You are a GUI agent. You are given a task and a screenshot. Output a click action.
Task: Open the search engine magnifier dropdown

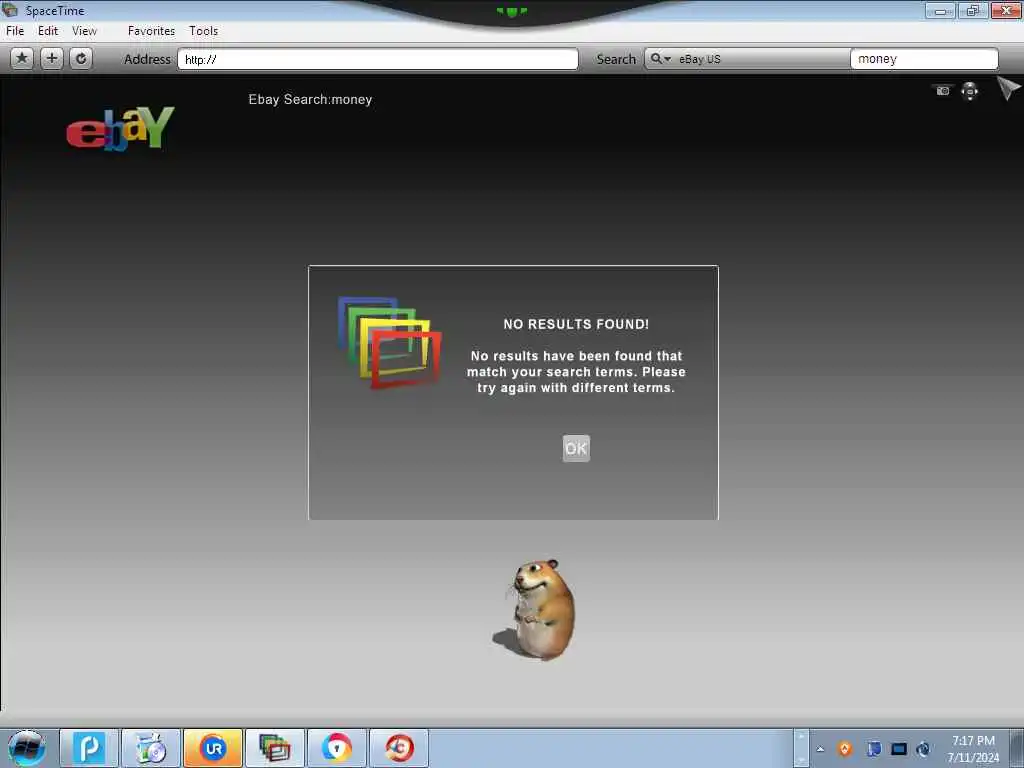tap(660, 59)
